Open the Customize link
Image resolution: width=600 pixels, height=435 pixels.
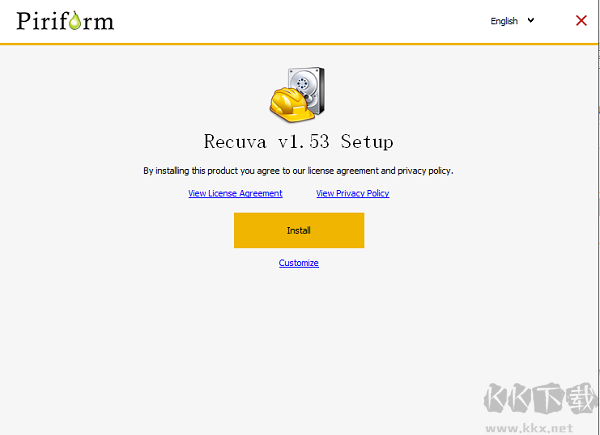click(x=298, y=263)
